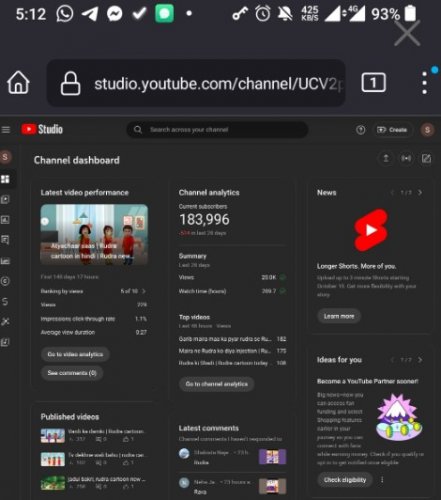The height and width of the screenshot is (500, 441).
Task: Open third published video thumbnail
Action: coord(53,483)
